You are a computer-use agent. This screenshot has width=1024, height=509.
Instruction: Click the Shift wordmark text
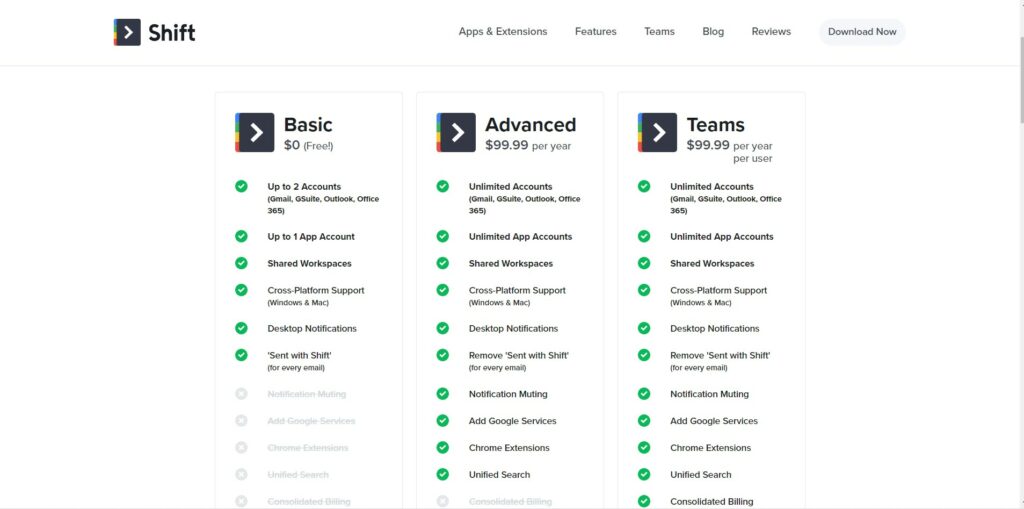coord(172,32)
